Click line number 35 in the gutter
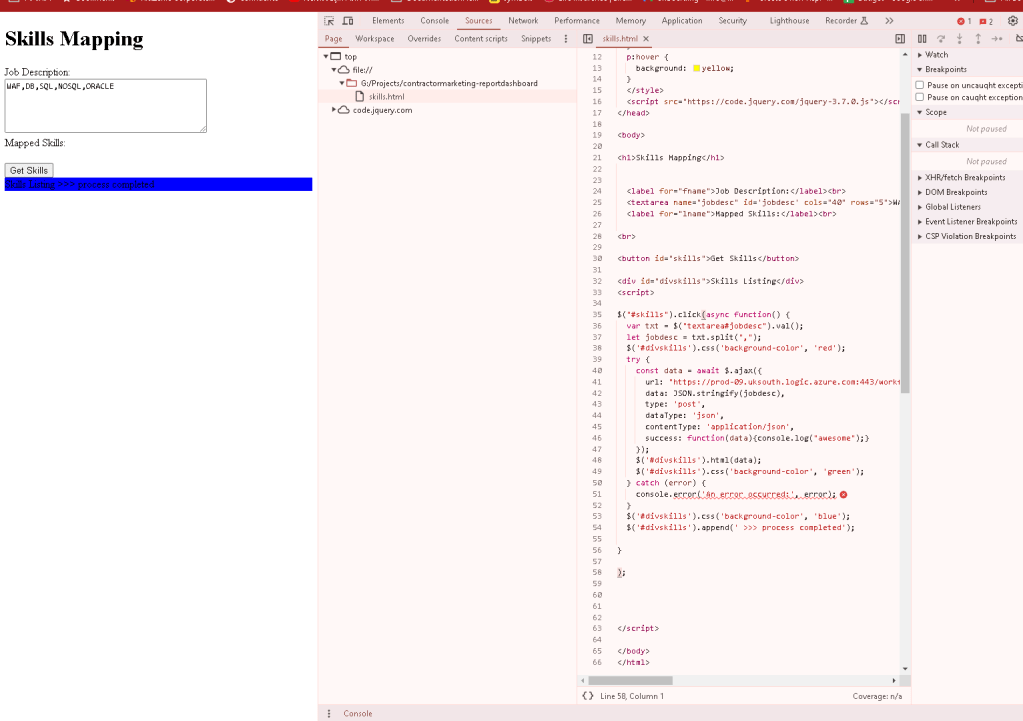The image size is (1023, 721). (597, 314)
